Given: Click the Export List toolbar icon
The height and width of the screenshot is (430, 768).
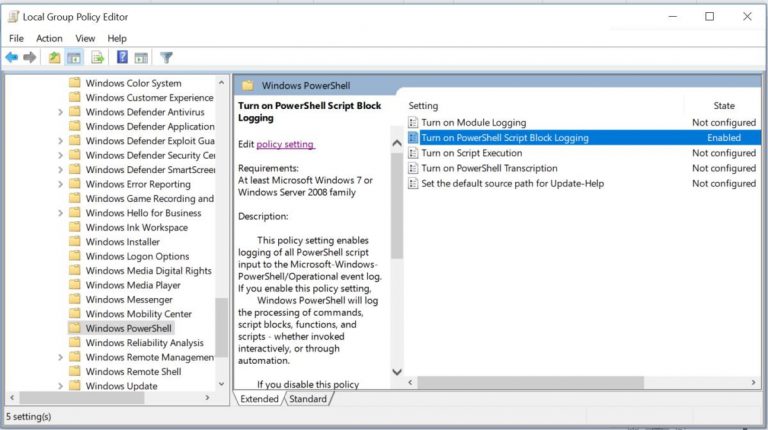Looking at the screenshot, I should click(98, 58).
